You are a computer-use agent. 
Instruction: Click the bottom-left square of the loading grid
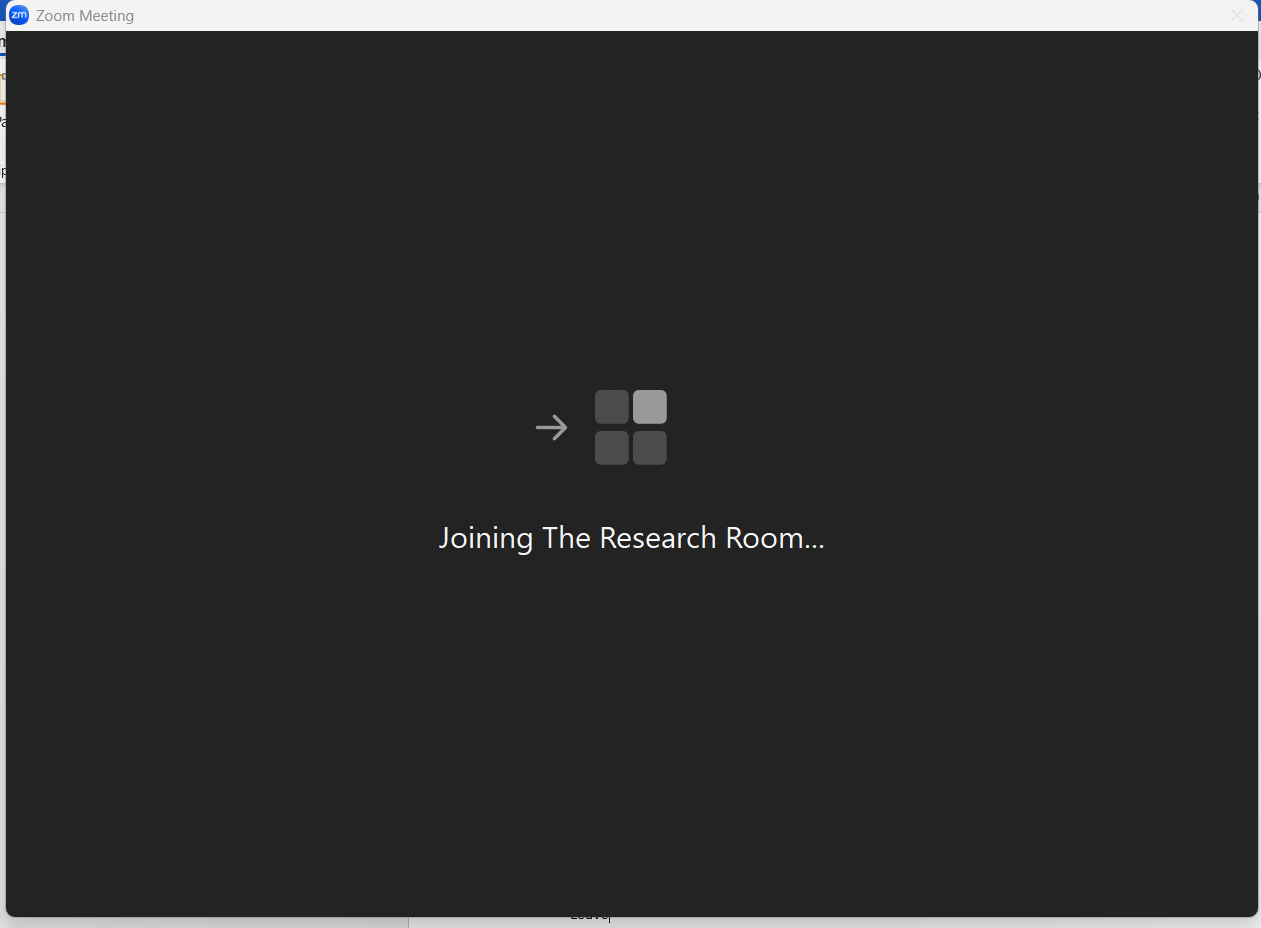click(612, 448)
